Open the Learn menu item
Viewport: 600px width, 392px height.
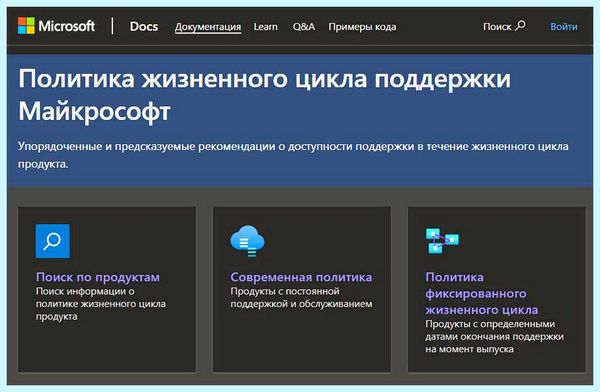click(266, 27)
